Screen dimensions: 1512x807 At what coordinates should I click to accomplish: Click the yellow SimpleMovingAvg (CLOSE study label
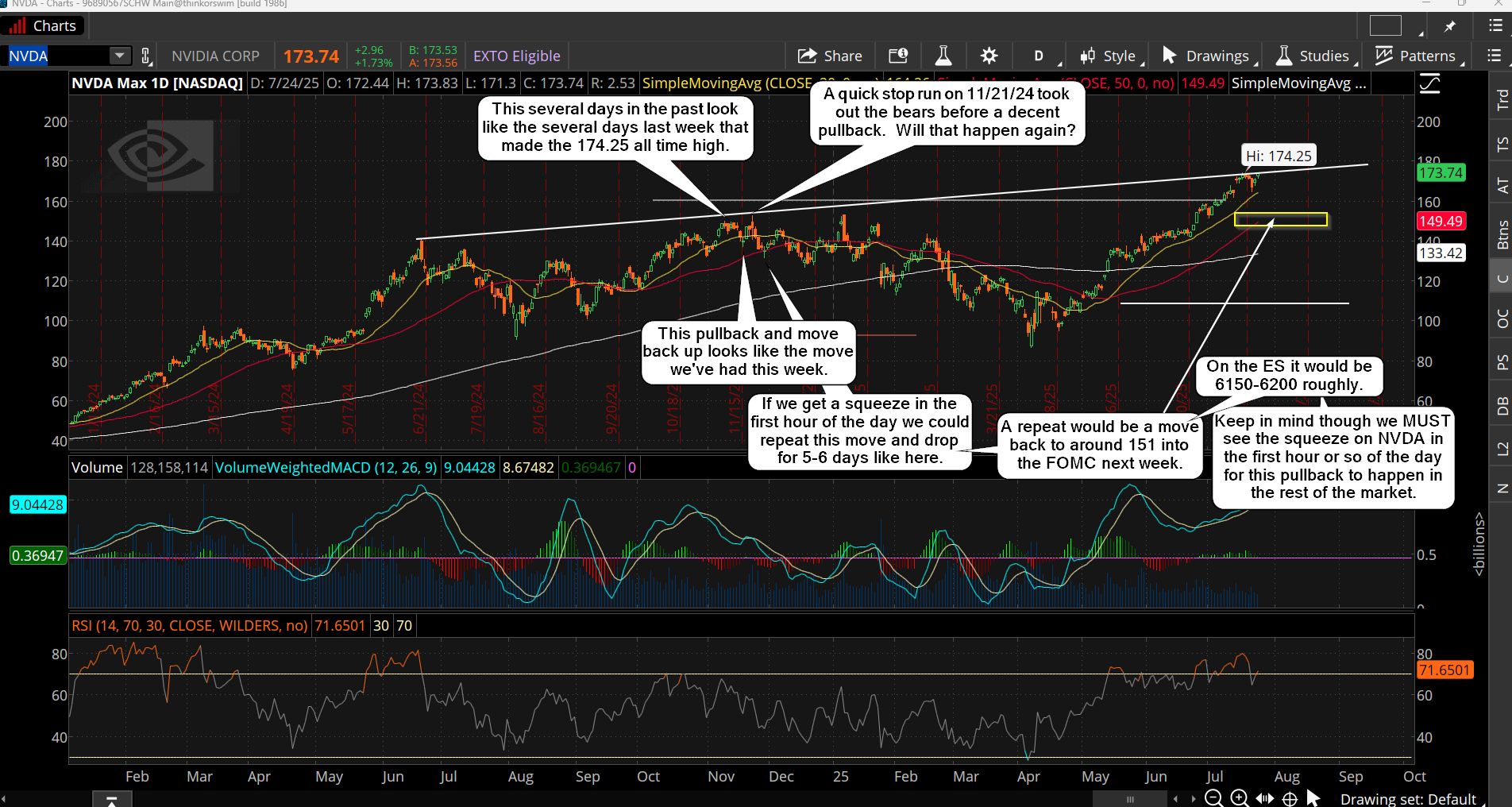pos(727,83)
